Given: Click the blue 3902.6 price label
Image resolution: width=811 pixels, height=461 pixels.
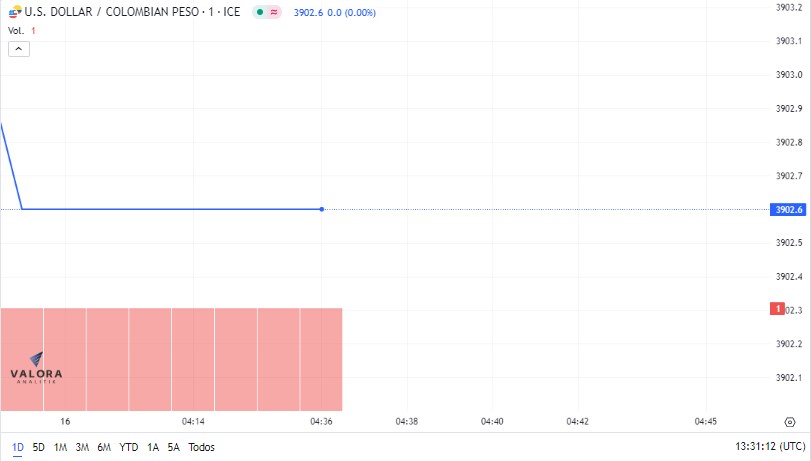Looking at the screenshot, I should click(788, 210).
